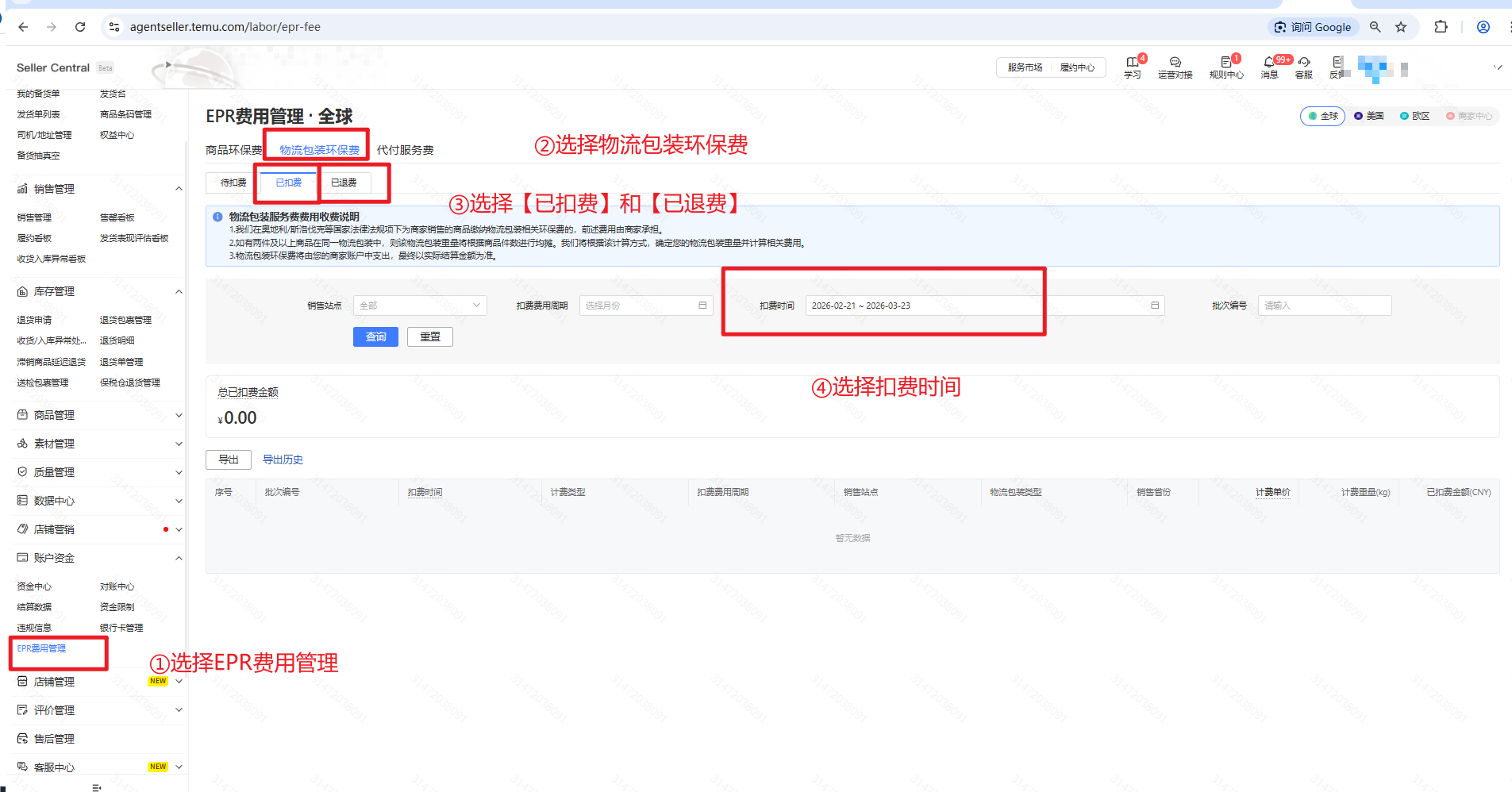The width and height of the screenshot is (1512, 792).
Task: Select the 已退费 sub-tab
Action: tap(344, 183)
